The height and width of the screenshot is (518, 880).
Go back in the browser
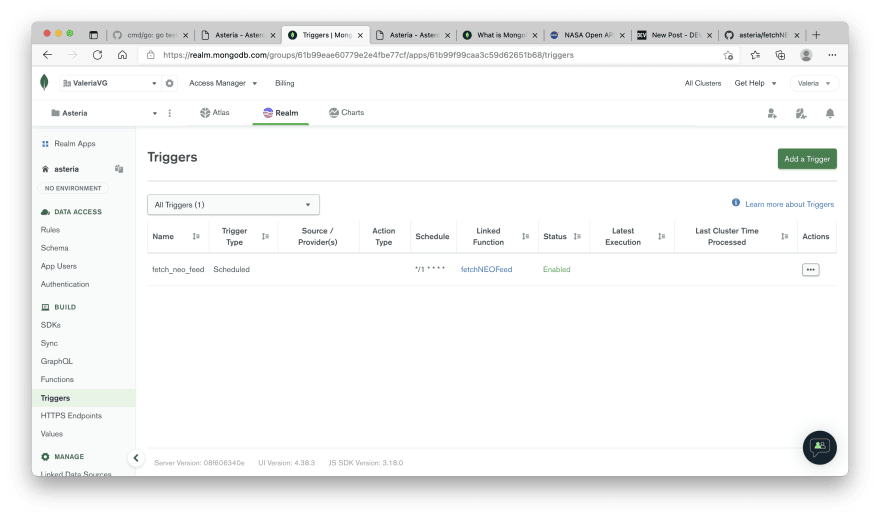[x=48, y=55]
